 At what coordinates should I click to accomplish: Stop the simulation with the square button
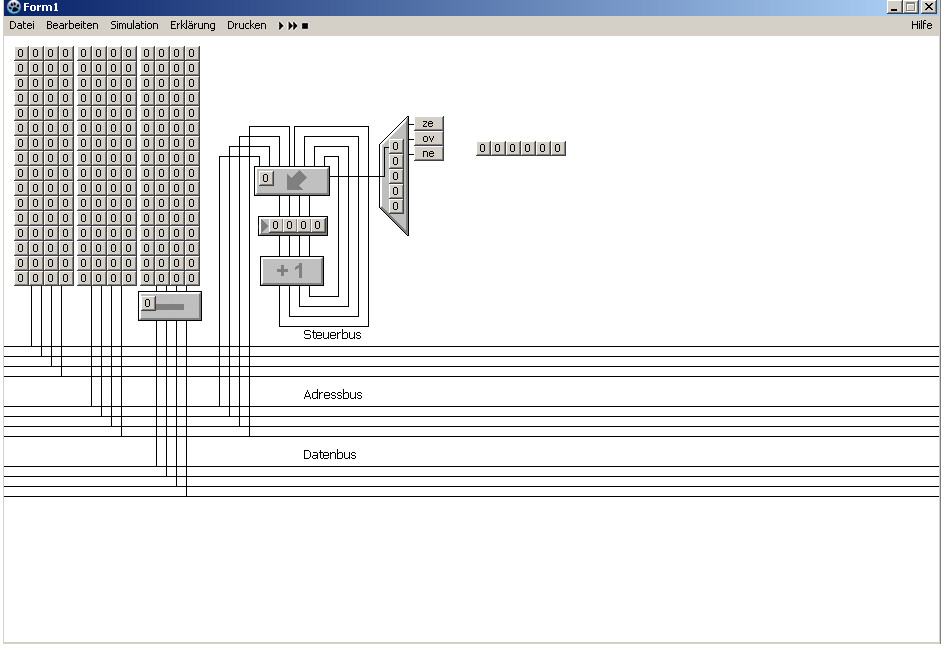pyautogui.click(x=305, y=26)
